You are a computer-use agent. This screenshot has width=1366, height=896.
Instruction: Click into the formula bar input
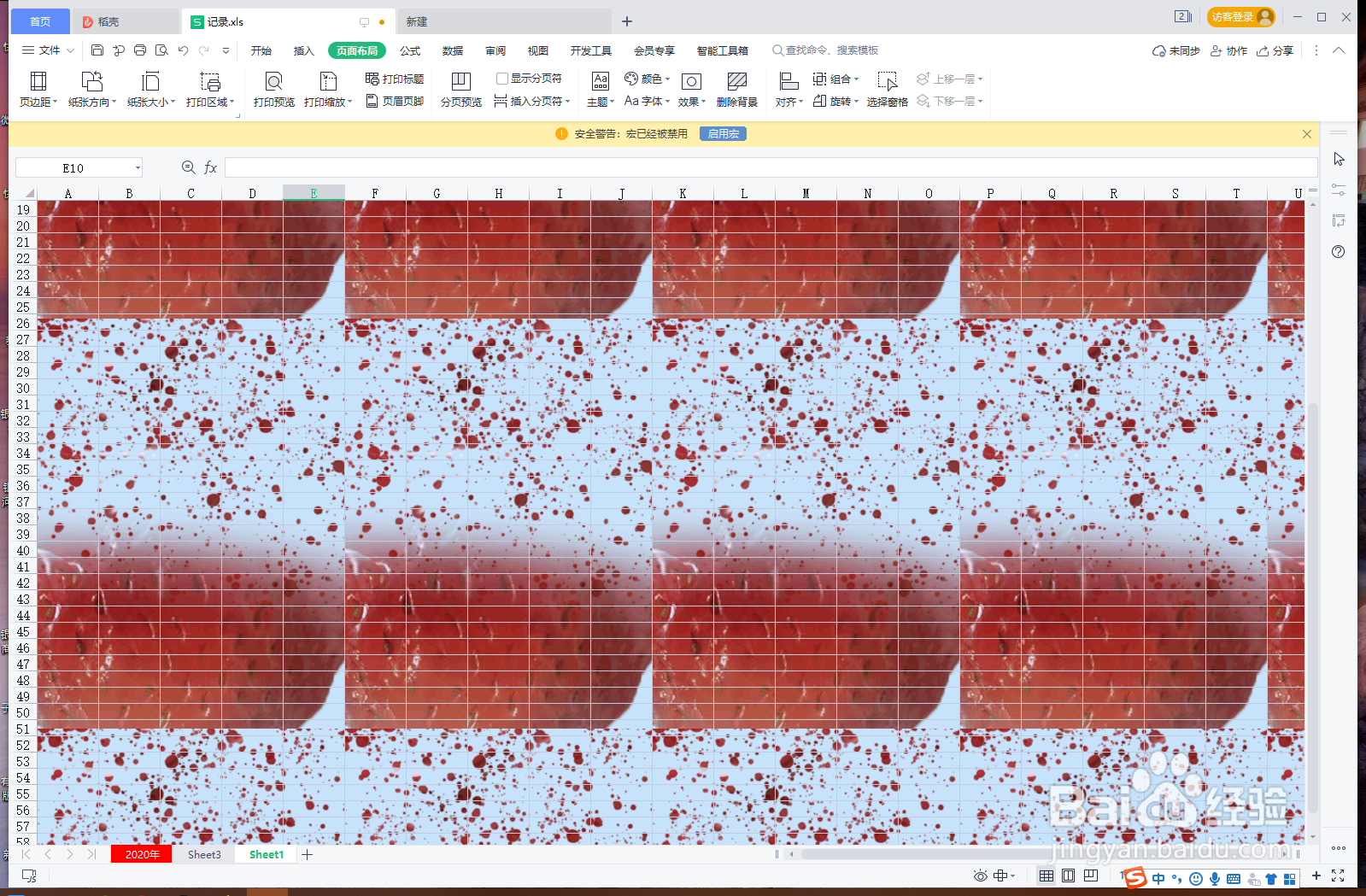tap(771, 167)
